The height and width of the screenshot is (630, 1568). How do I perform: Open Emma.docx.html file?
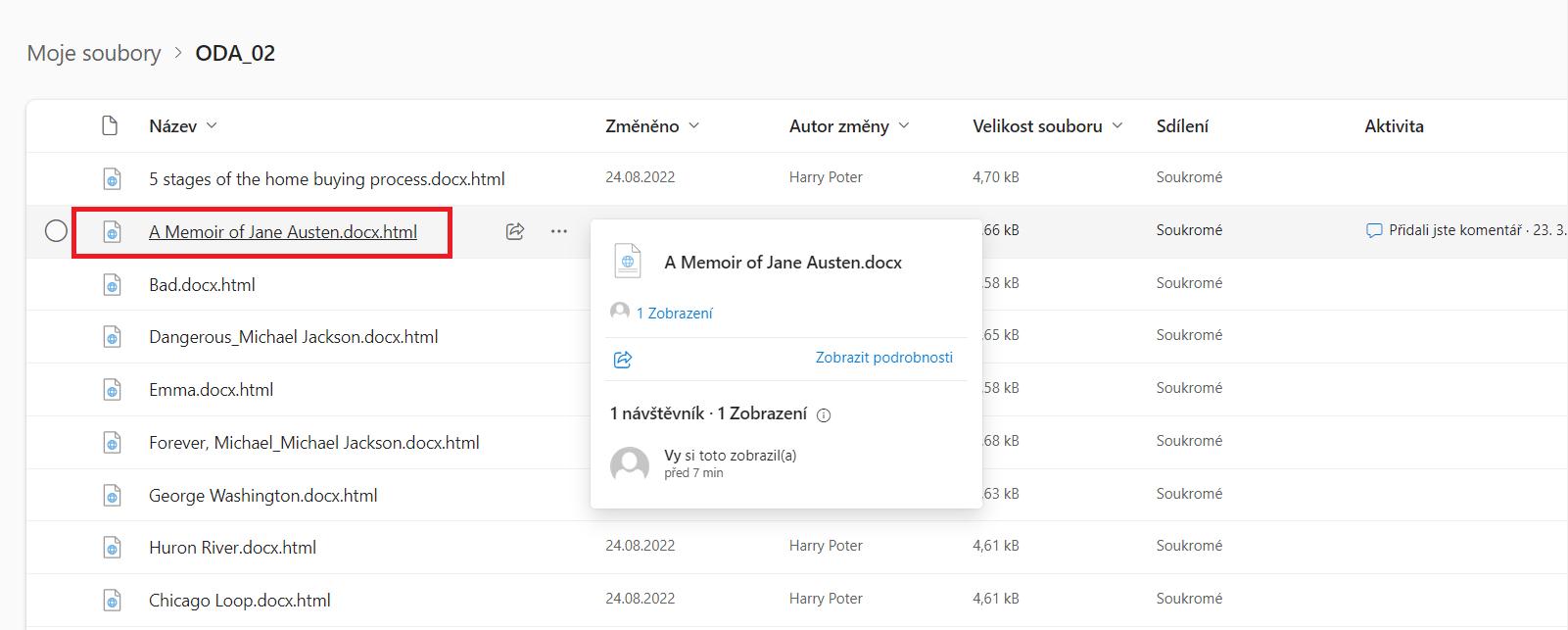pos(211,390)
